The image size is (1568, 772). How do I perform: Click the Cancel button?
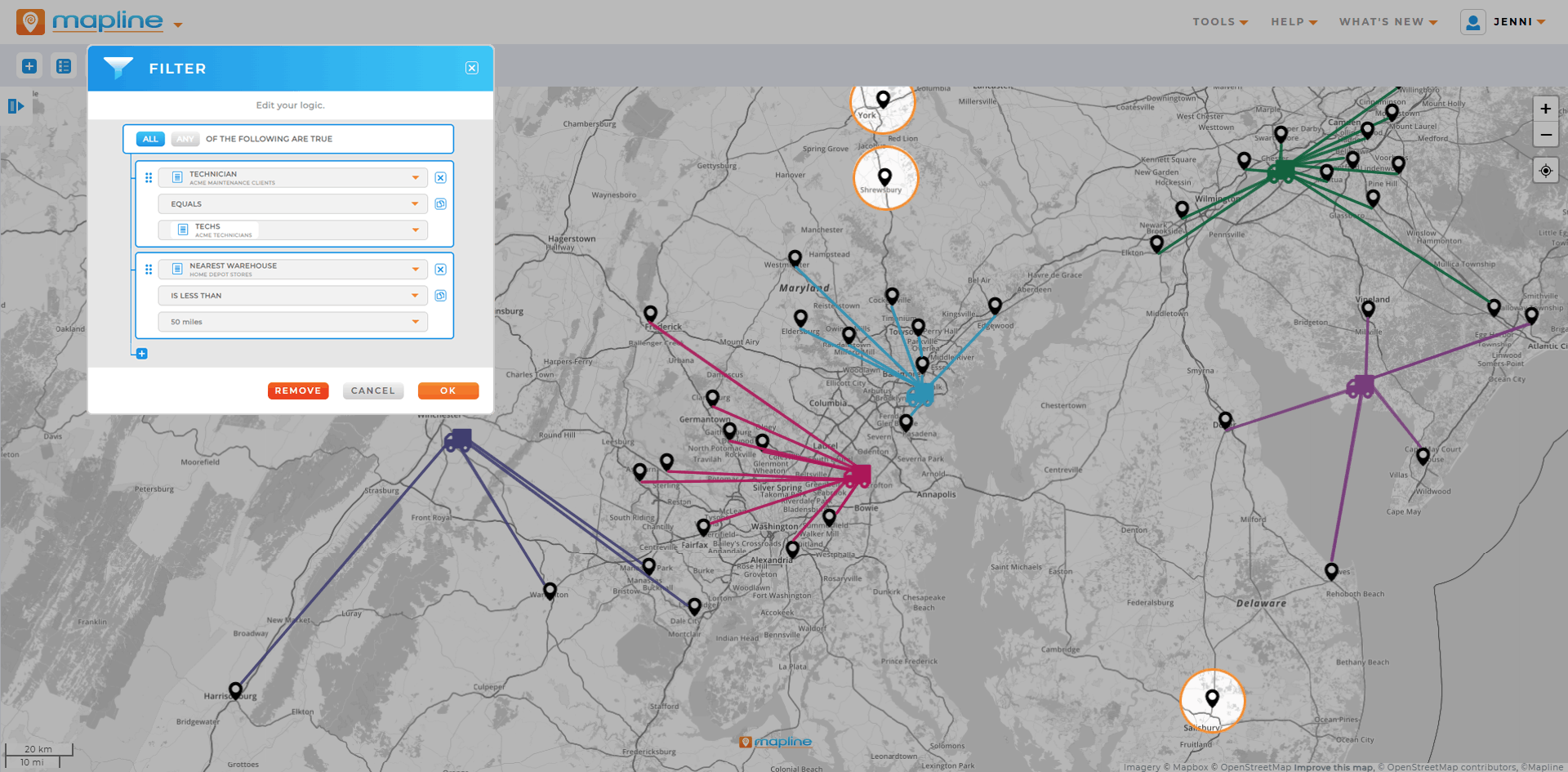pos(373,390)
